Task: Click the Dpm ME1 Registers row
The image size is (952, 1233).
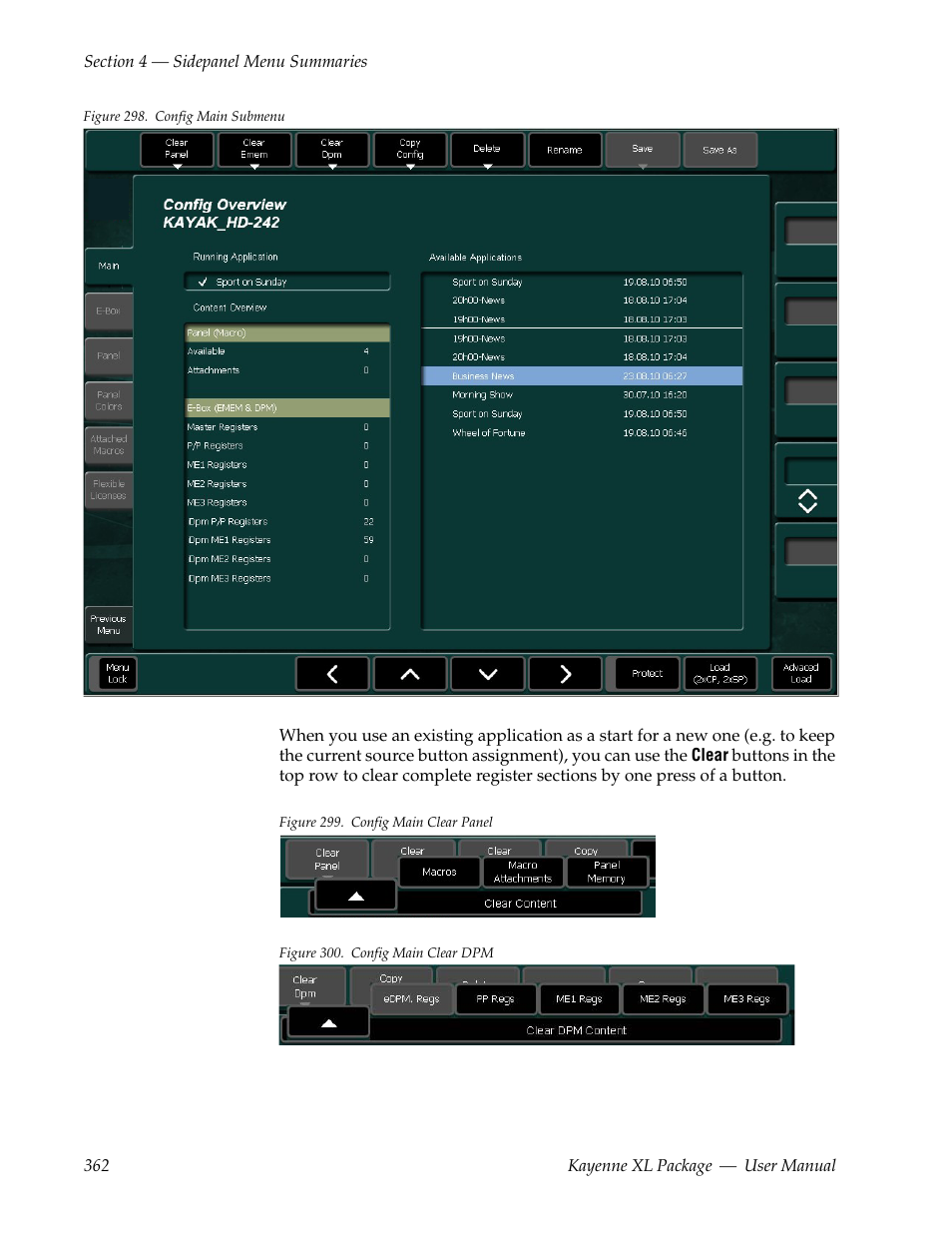Action: pos(287,540)
